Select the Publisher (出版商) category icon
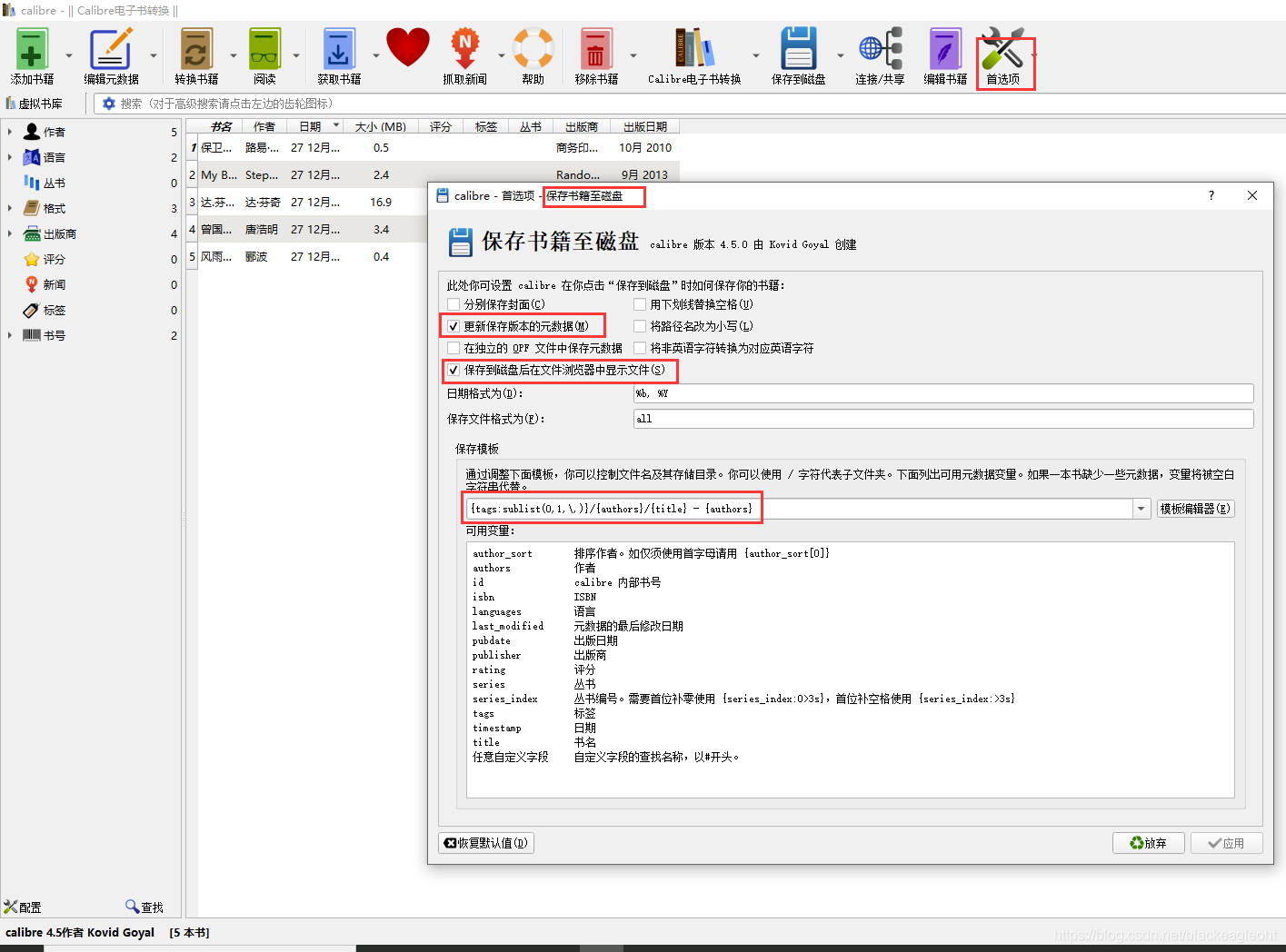 (32, 233)
